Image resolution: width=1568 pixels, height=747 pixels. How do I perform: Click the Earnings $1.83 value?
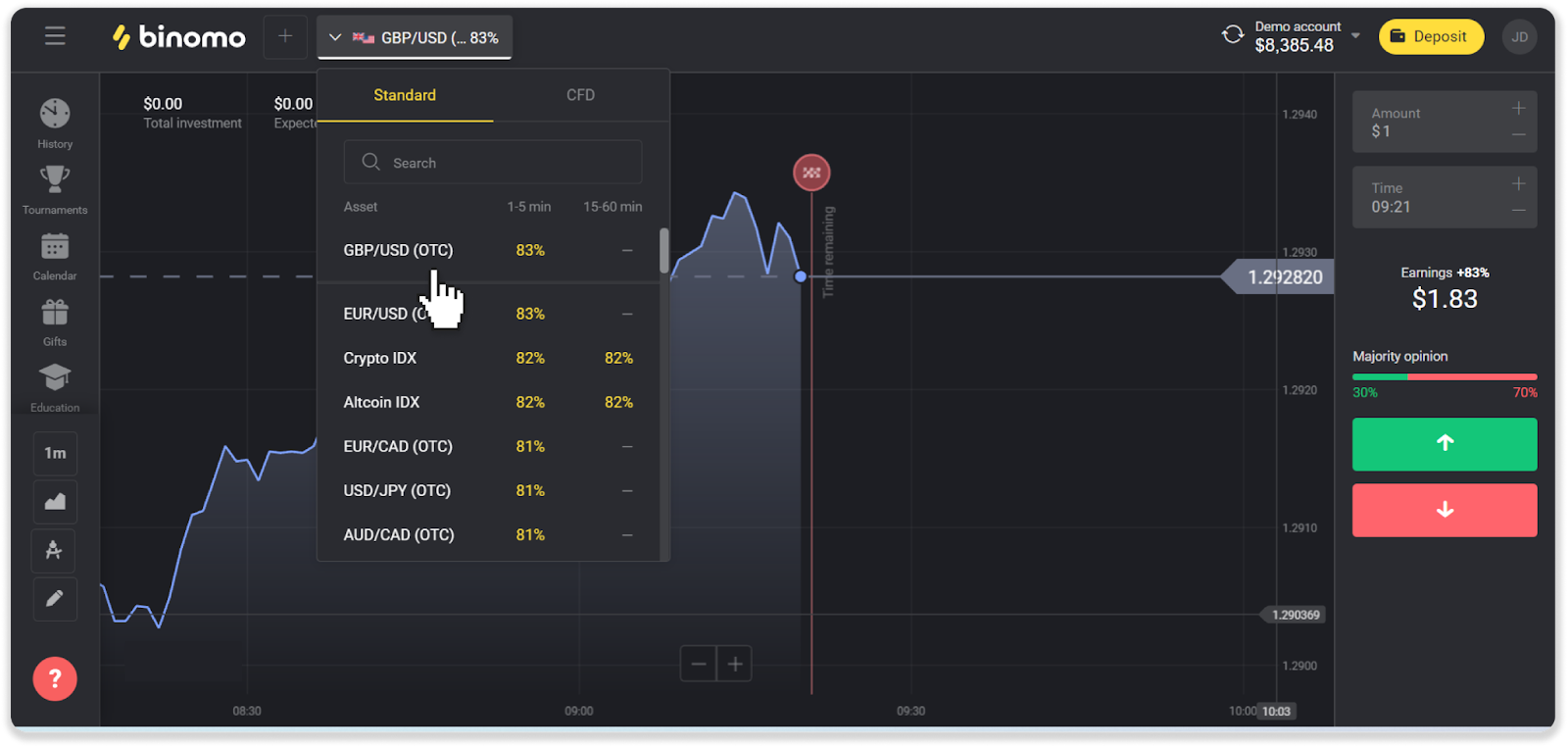[x=1445, y=299]
